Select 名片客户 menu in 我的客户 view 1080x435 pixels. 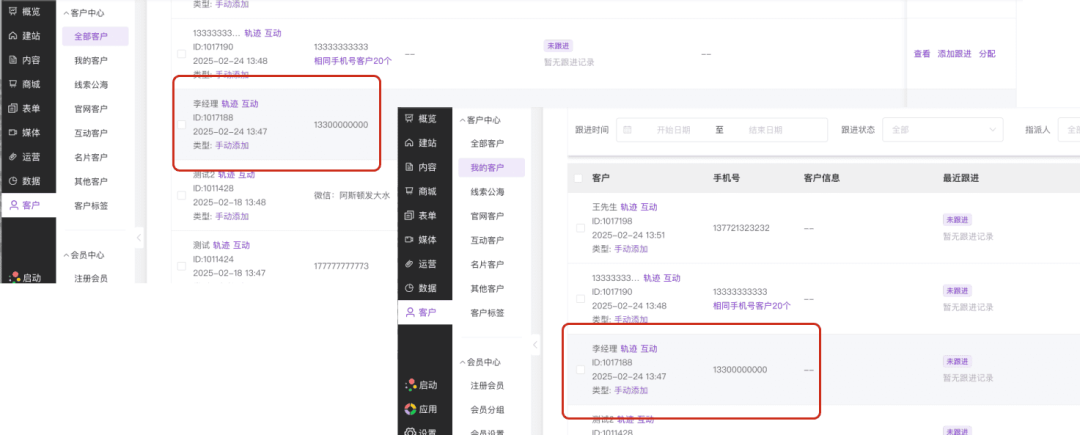point(488,264)
